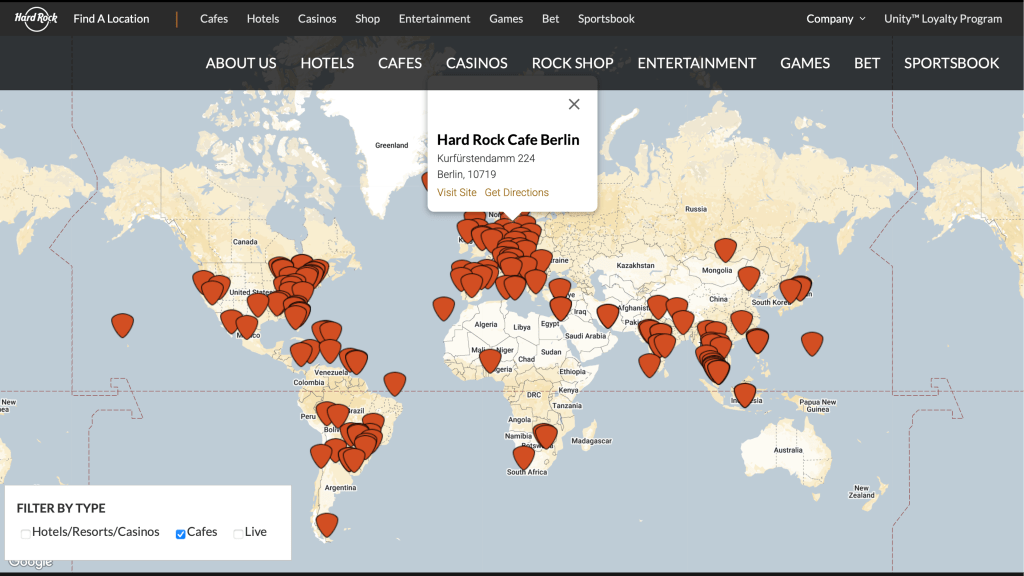Select the southernmost pin in Argentina
The height and width of the screenshot is (576, 1024).
point(327,524)
